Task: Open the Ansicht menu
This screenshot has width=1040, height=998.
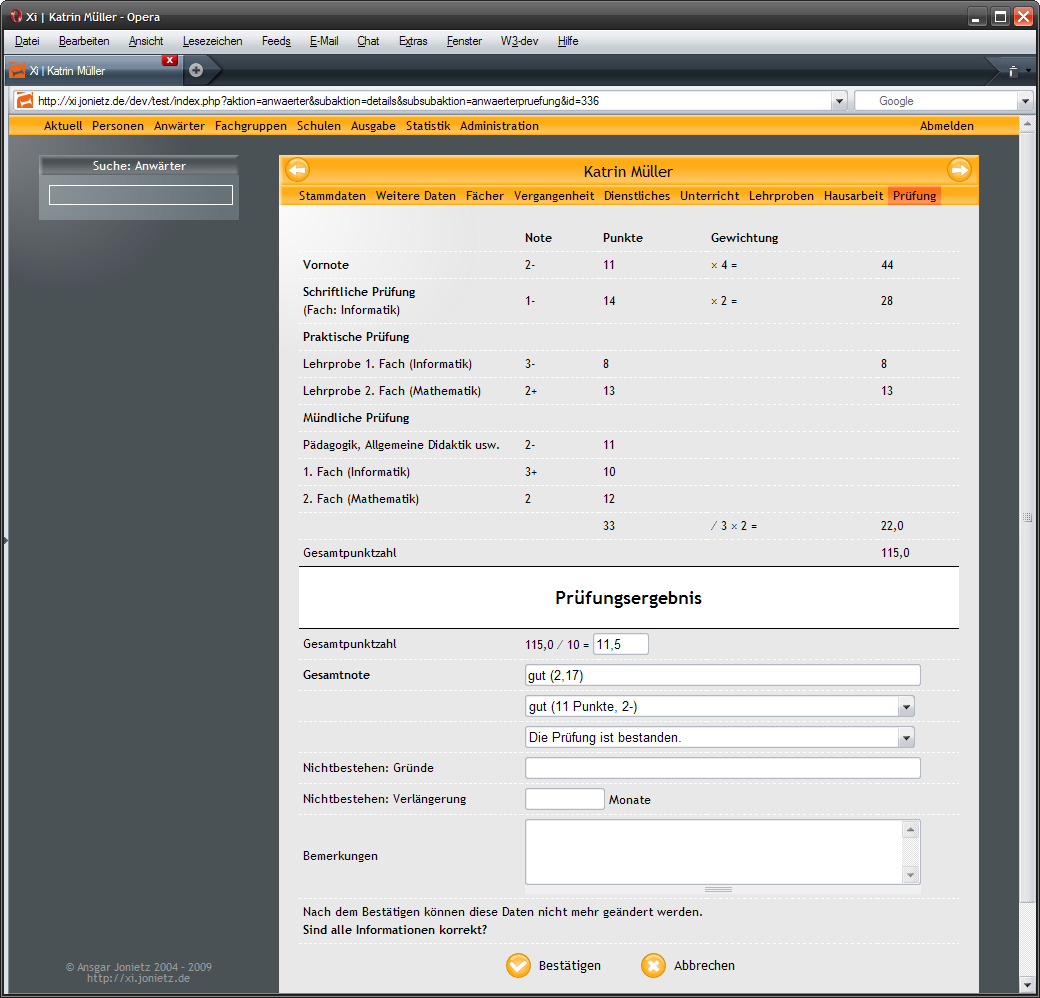Action: [146, 41]
